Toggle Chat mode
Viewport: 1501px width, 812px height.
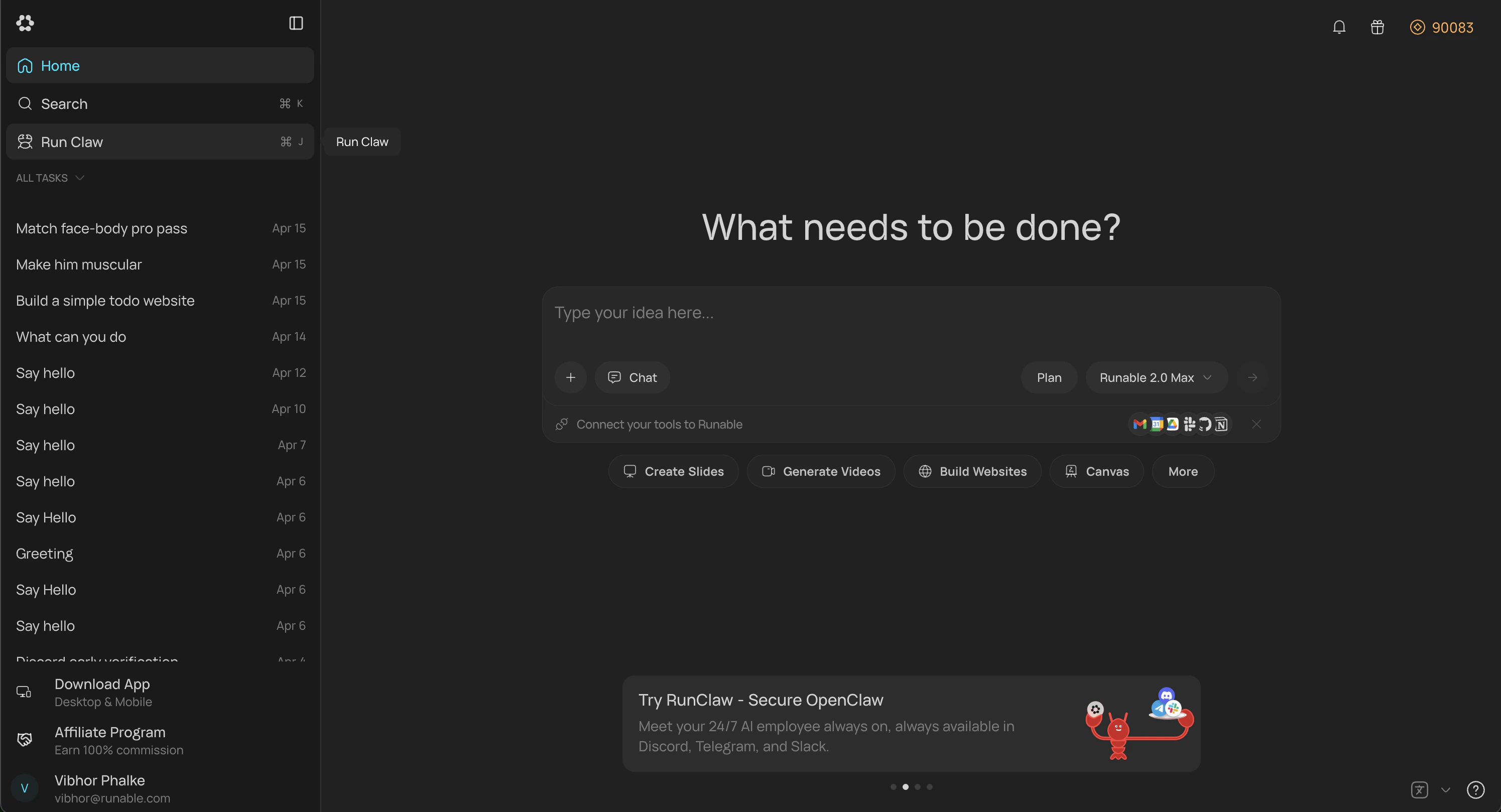pyautogui.click(x=632, y=377)
